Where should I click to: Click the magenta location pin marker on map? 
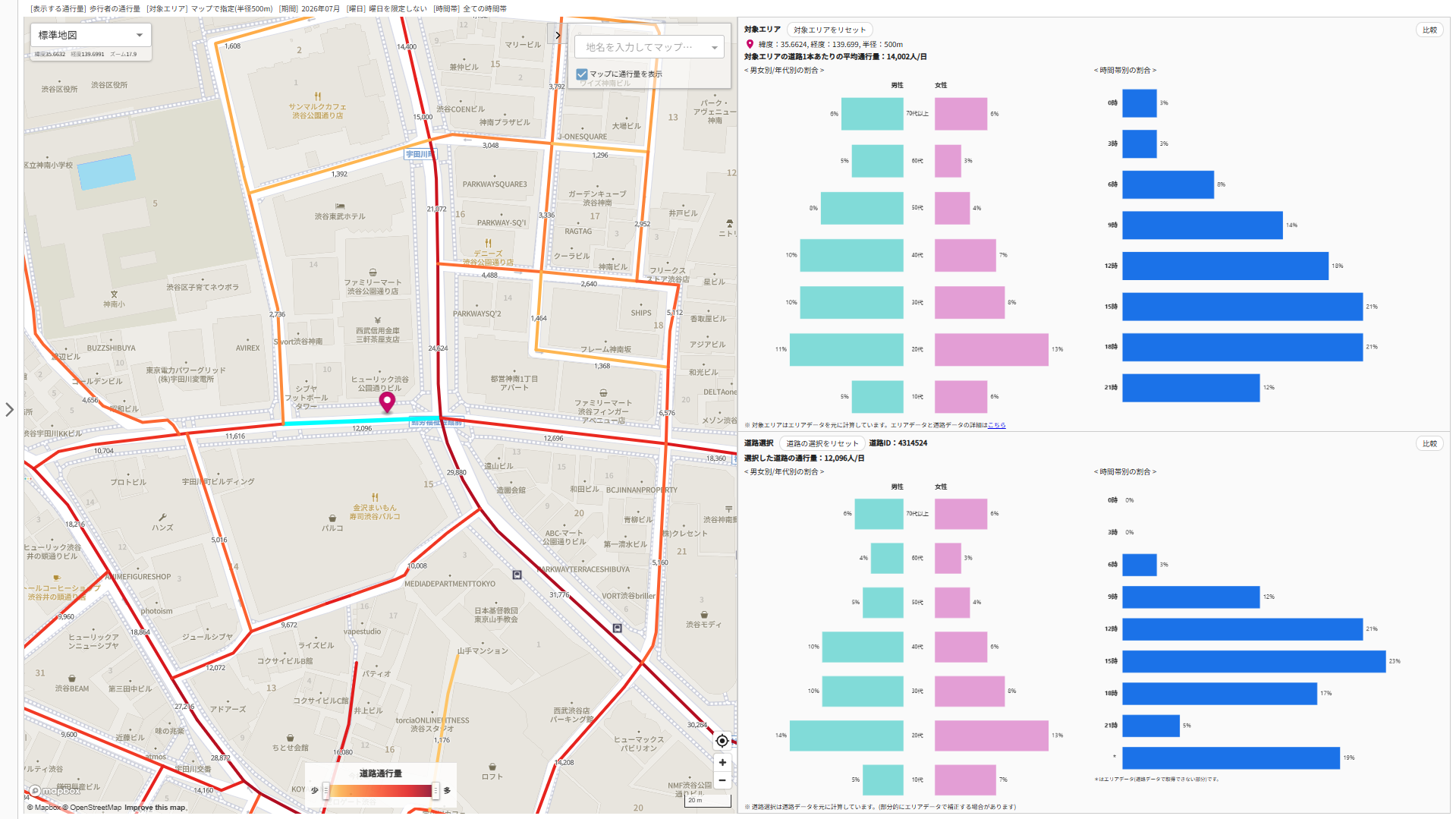tap(387, 402)
